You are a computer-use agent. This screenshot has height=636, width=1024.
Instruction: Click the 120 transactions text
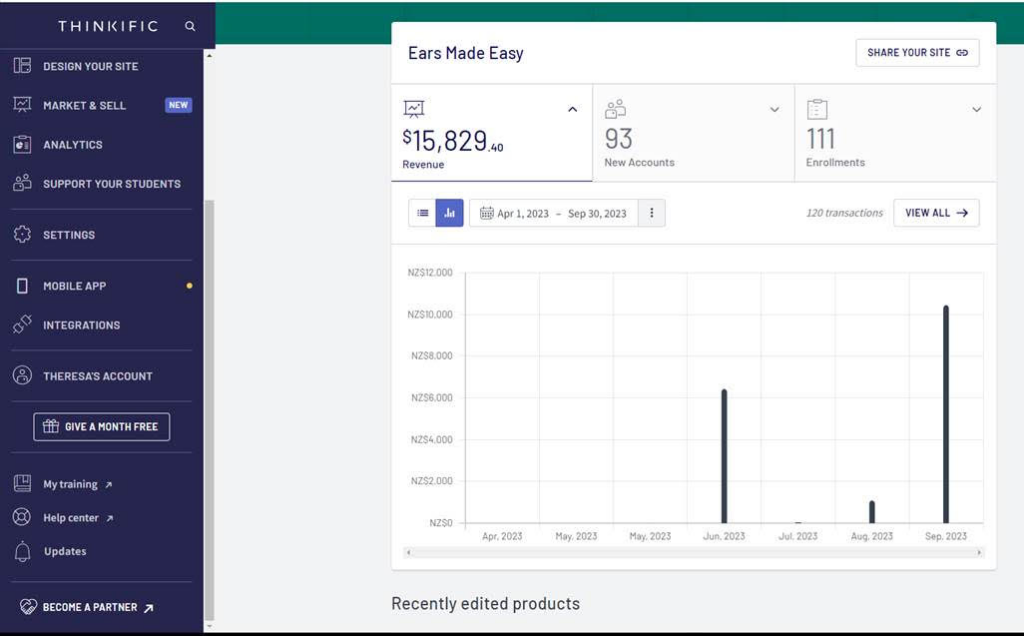coord(844,213)
